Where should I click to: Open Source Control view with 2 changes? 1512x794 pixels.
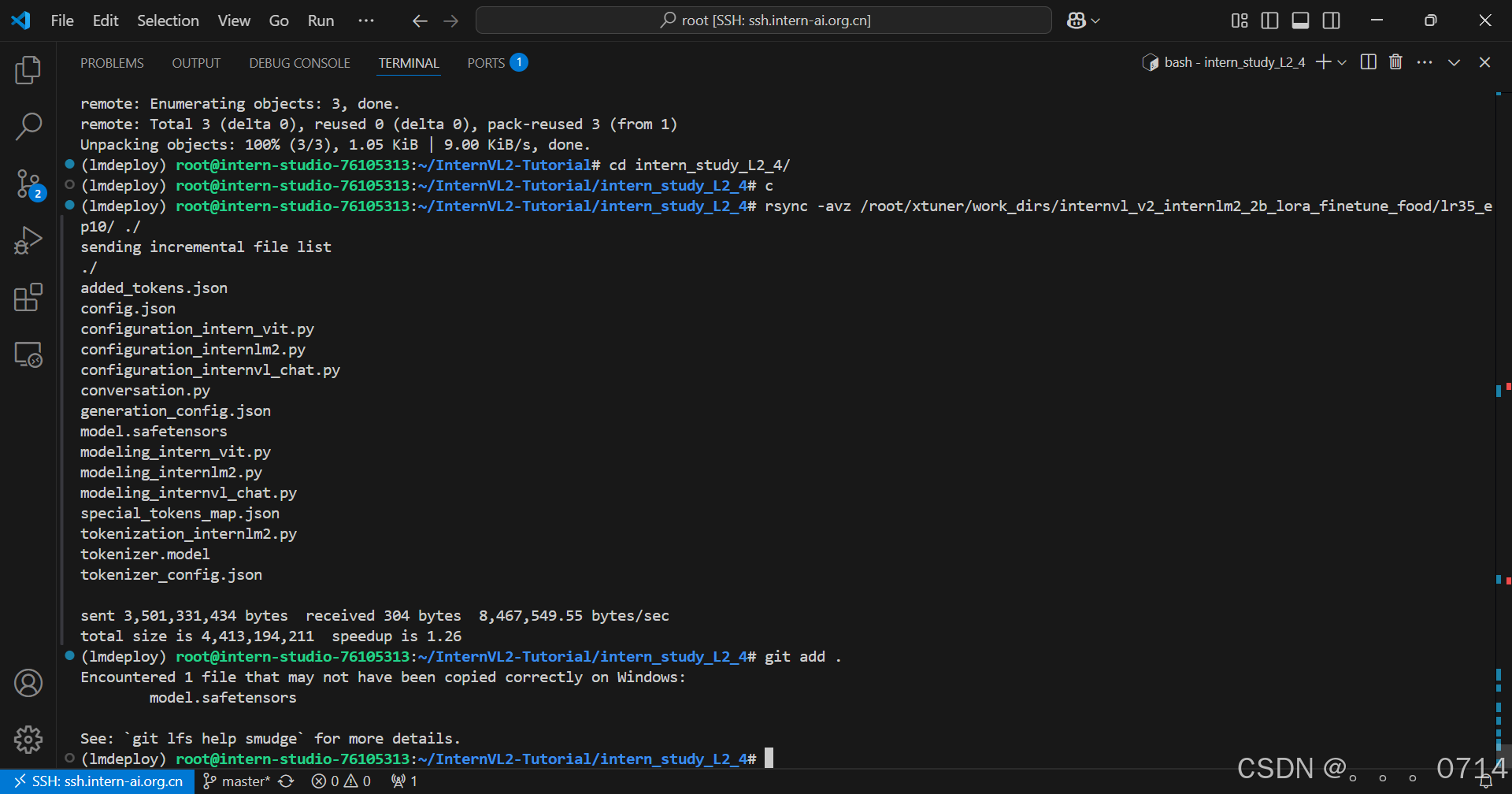point(28,184)
